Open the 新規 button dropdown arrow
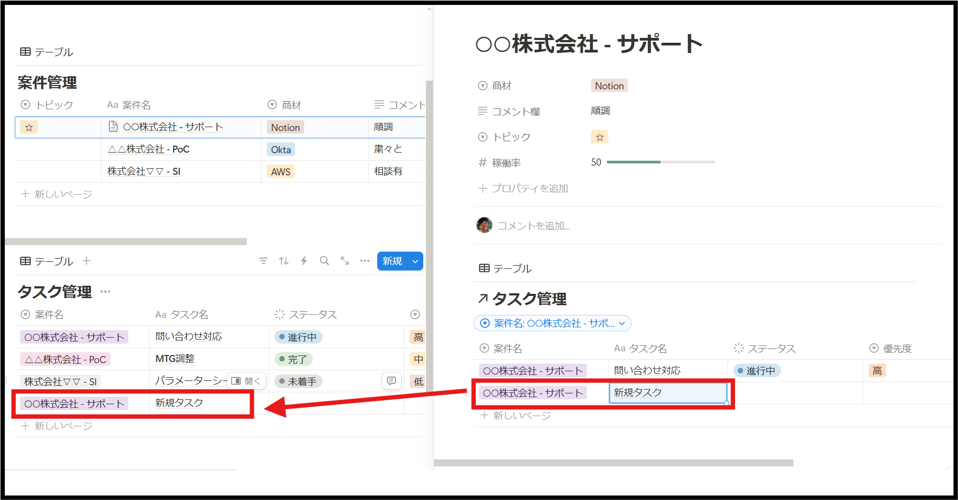The height and width of the screenshot is (500, 958). (x=415, y=261)
